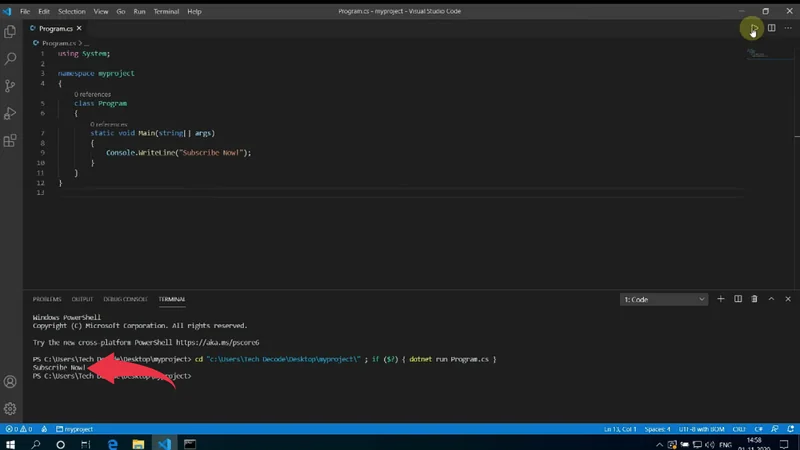Open the Accounts menu in activity bar
This screenshot has width=800, height=450.
11,382
